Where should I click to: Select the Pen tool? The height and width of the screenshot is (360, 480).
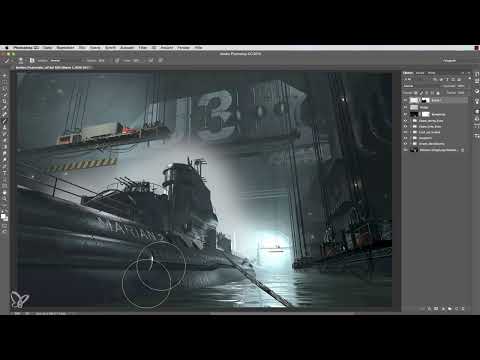[4, 166]
